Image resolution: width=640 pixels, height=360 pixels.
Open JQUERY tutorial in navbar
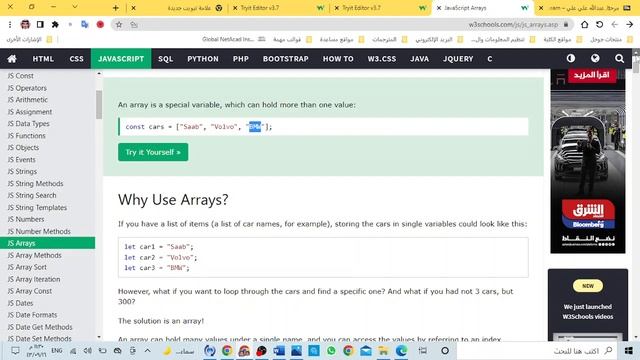[458, 59]
